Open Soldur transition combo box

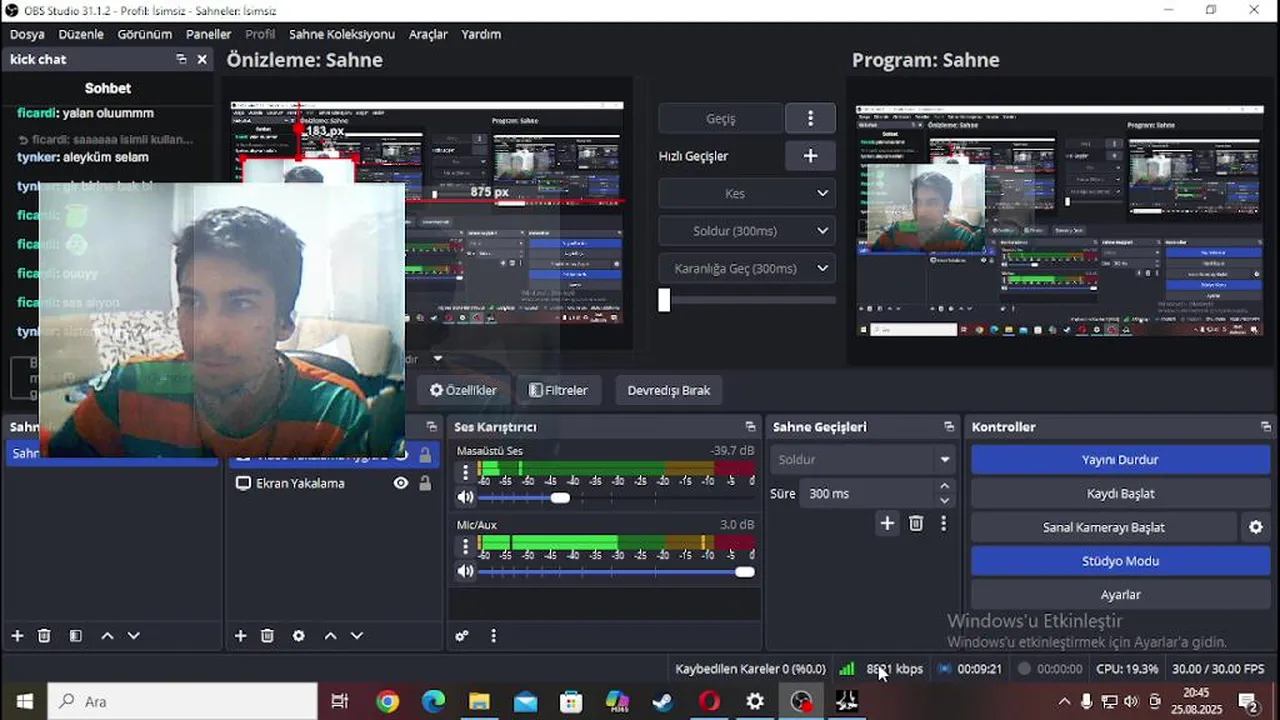point(864,460)
